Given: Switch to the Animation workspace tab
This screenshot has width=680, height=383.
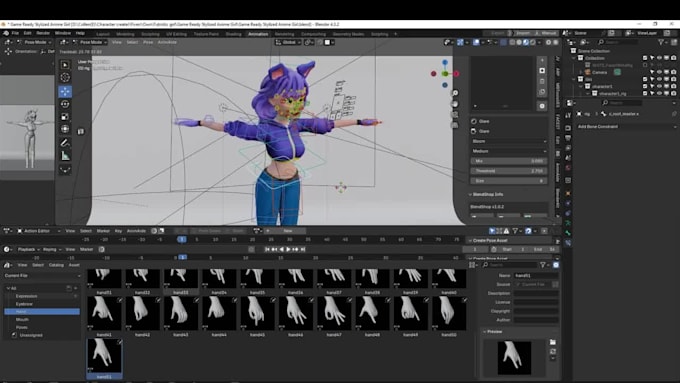Looking at the screenshot, I should tap(258, 34).
